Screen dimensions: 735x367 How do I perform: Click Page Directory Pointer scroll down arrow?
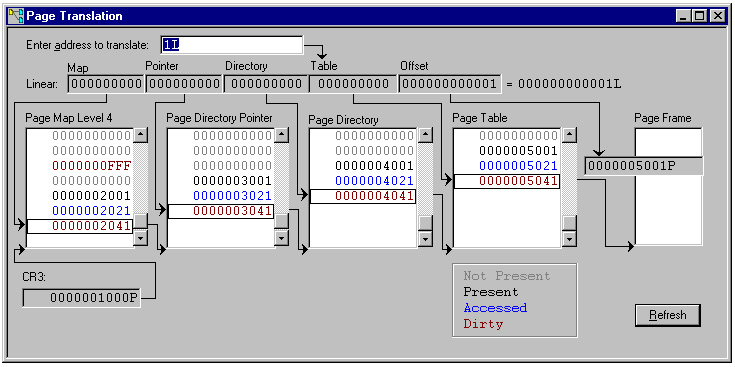click(281, 238)
